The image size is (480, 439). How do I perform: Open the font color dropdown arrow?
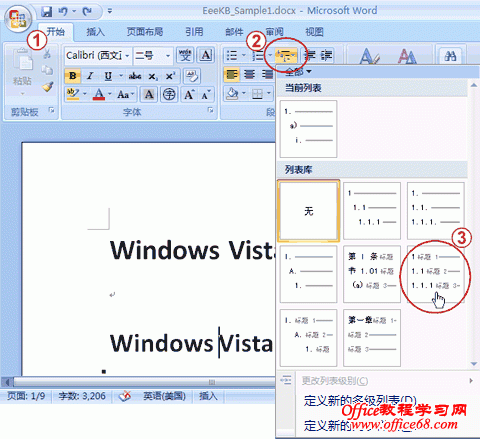pyautogui.click(x=110, y=94)
